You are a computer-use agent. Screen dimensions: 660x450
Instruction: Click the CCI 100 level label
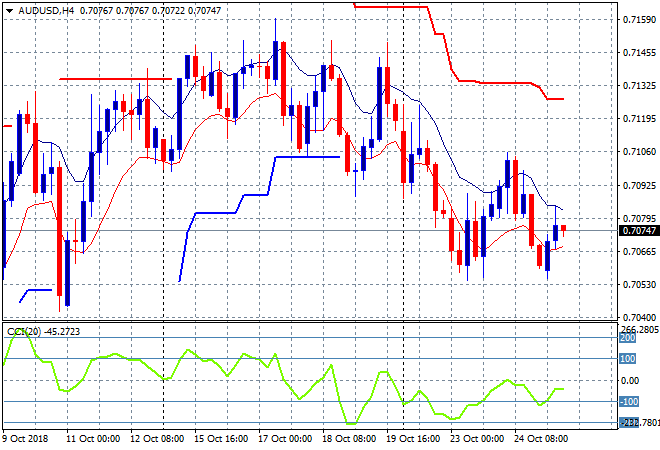[628, 359]
